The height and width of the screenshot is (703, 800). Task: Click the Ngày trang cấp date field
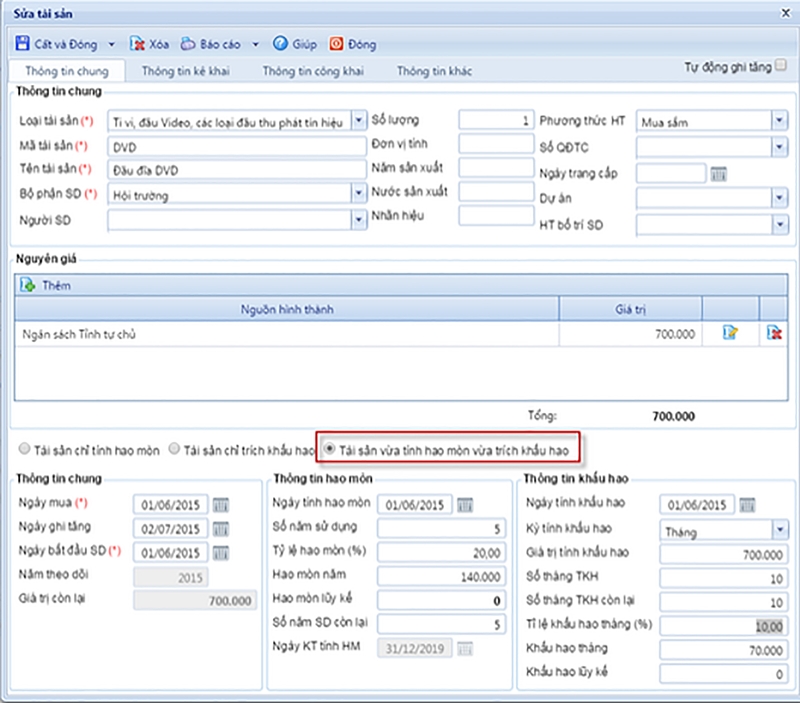pyautogui.click(x=671, y=173)
